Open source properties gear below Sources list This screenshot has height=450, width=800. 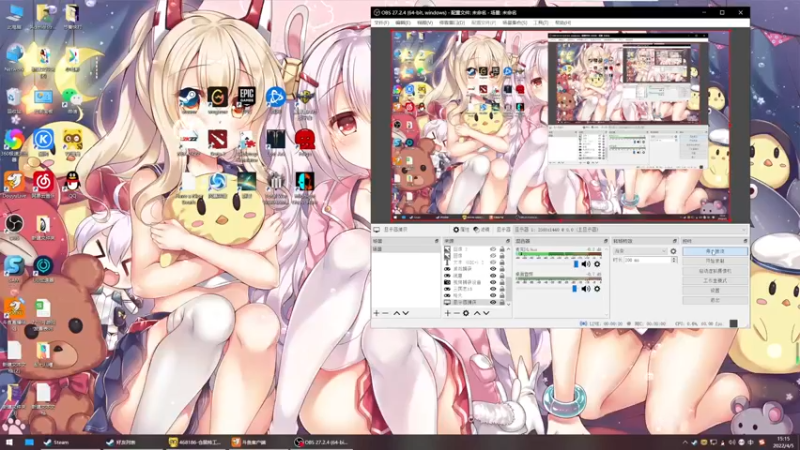pyautogui.click(x=466, y=313)
